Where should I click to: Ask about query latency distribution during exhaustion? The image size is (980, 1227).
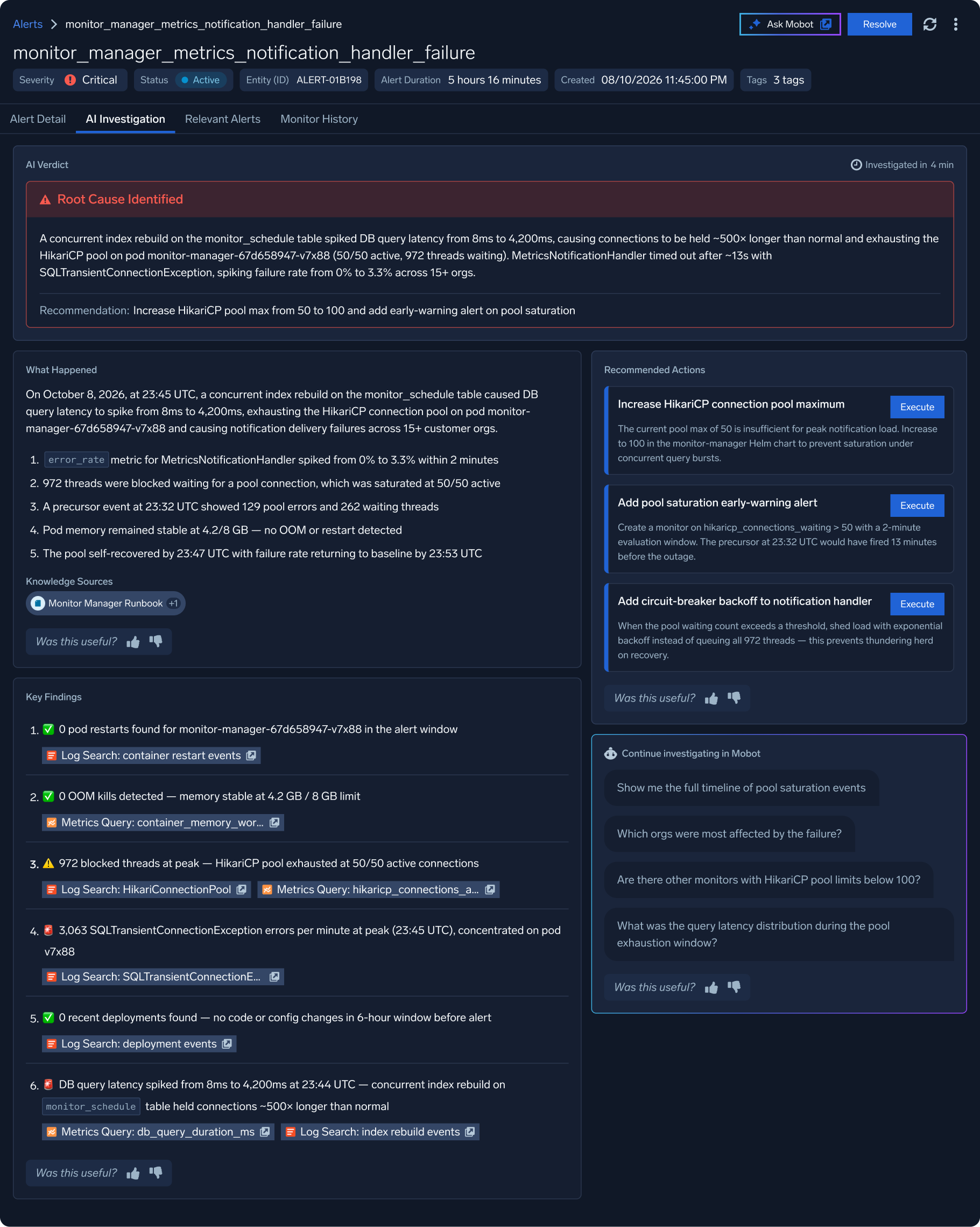(x=779, y=935)
